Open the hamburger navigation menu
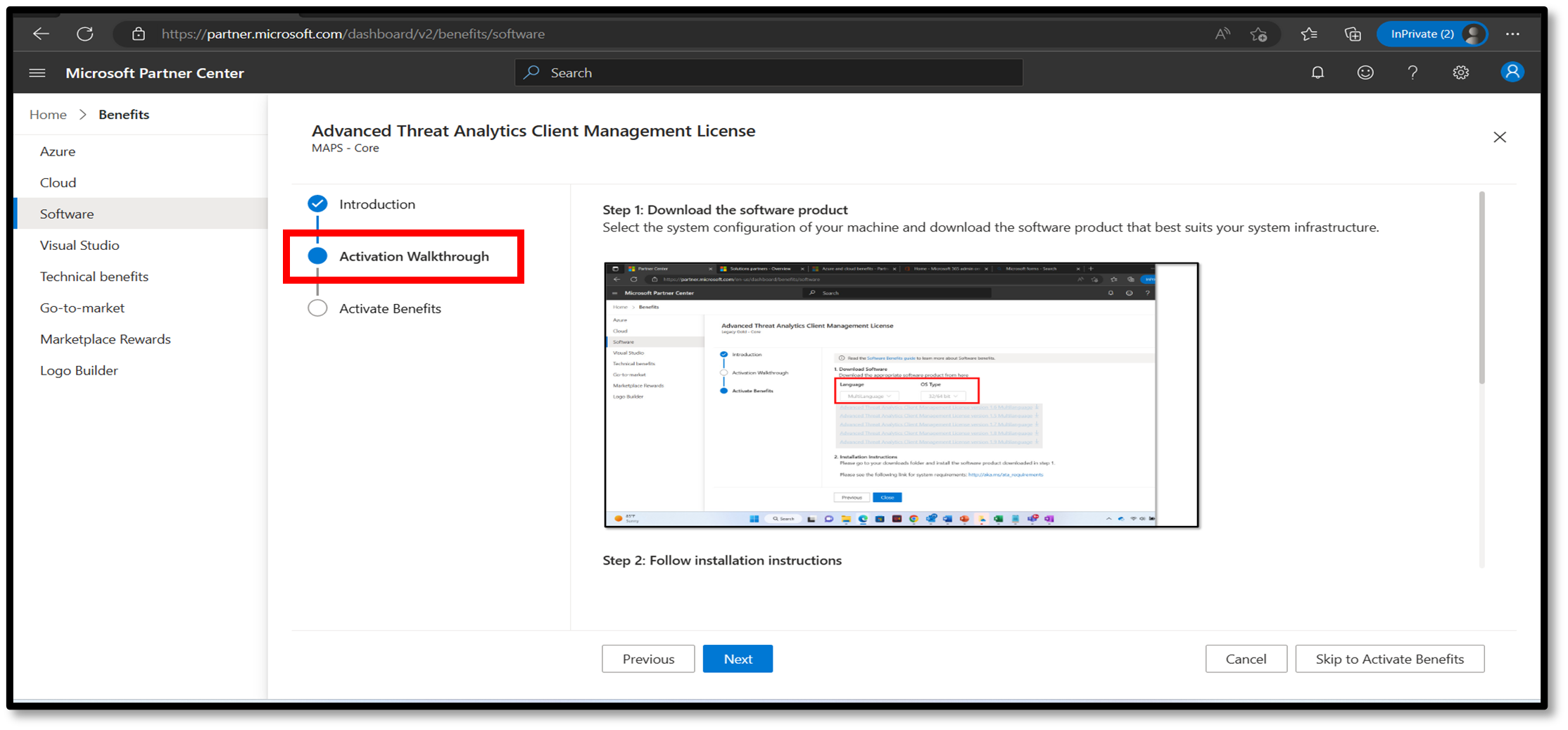The height and width of the screenshot is (730, 1568). pos(37,73)
